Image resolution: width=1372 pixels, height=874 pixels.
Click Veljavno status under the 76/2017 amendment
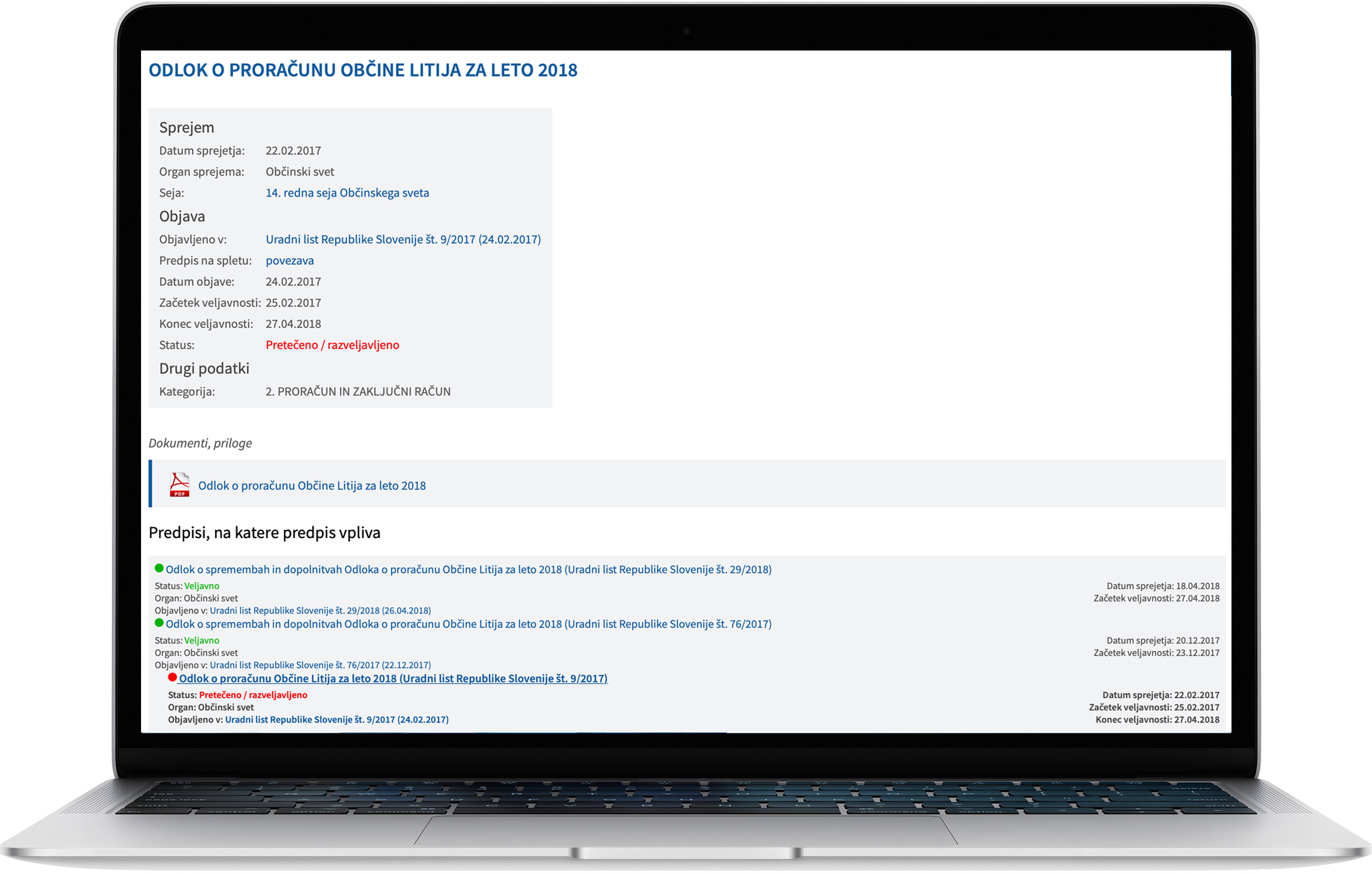(x=202, y=641)
